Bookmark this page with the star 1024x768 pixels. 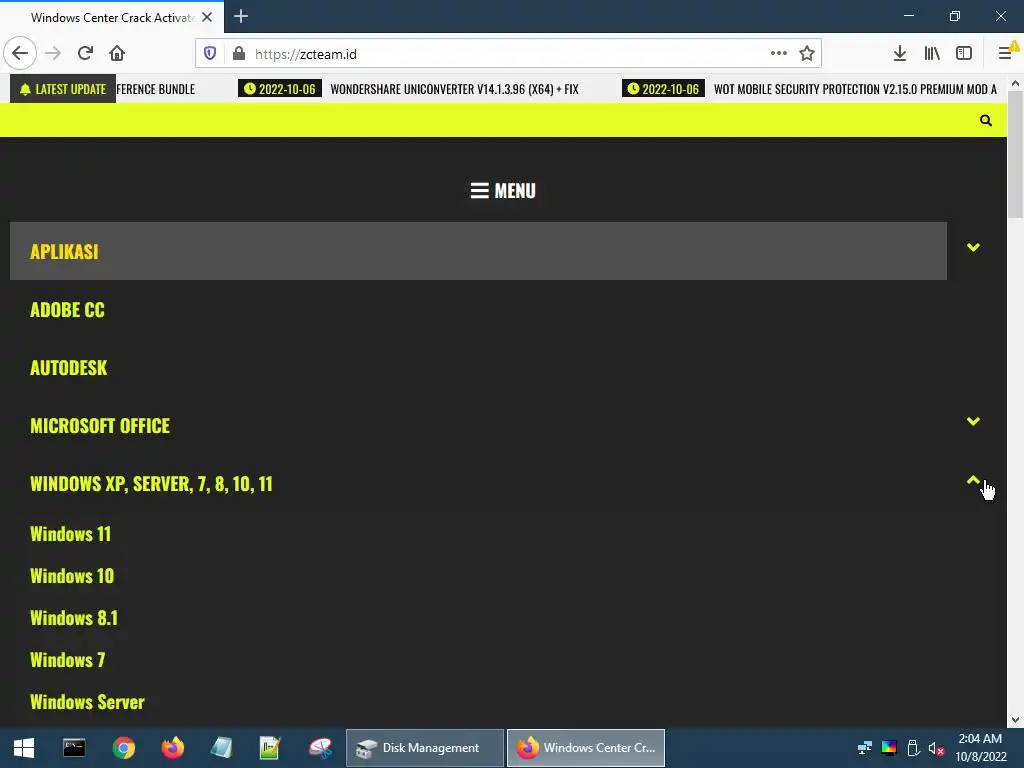pos(807,54)
